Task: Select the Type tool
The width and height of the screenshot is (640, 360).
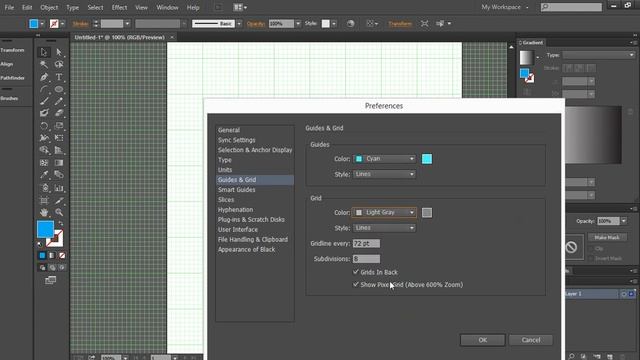Action: (59, 77)
